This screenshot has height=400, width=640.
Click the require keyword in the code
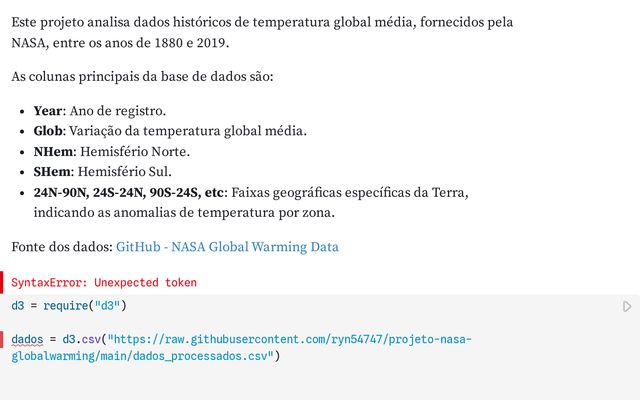pos(65,306)
